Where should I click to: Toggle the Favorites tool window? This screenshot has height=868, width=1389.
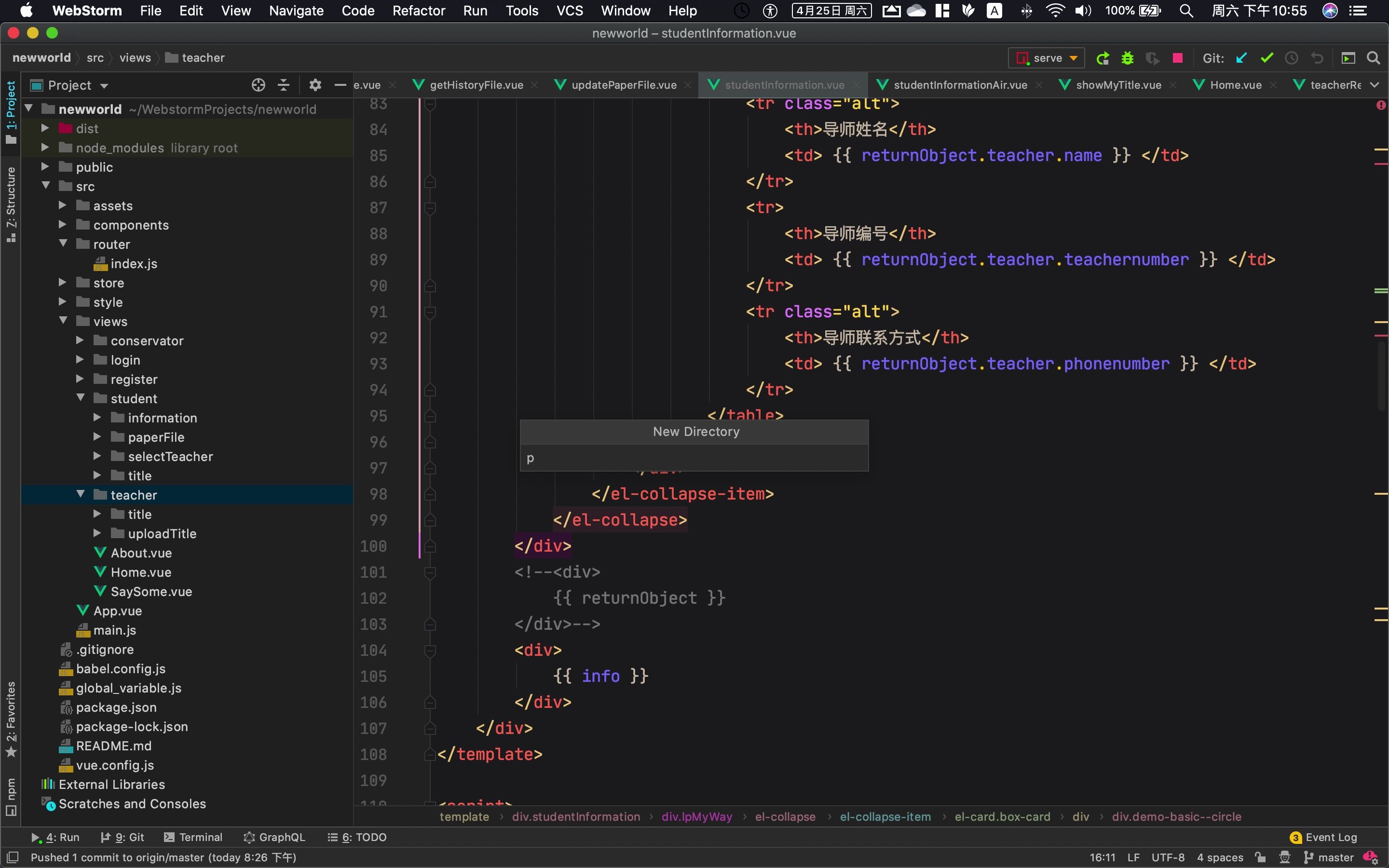11,719
